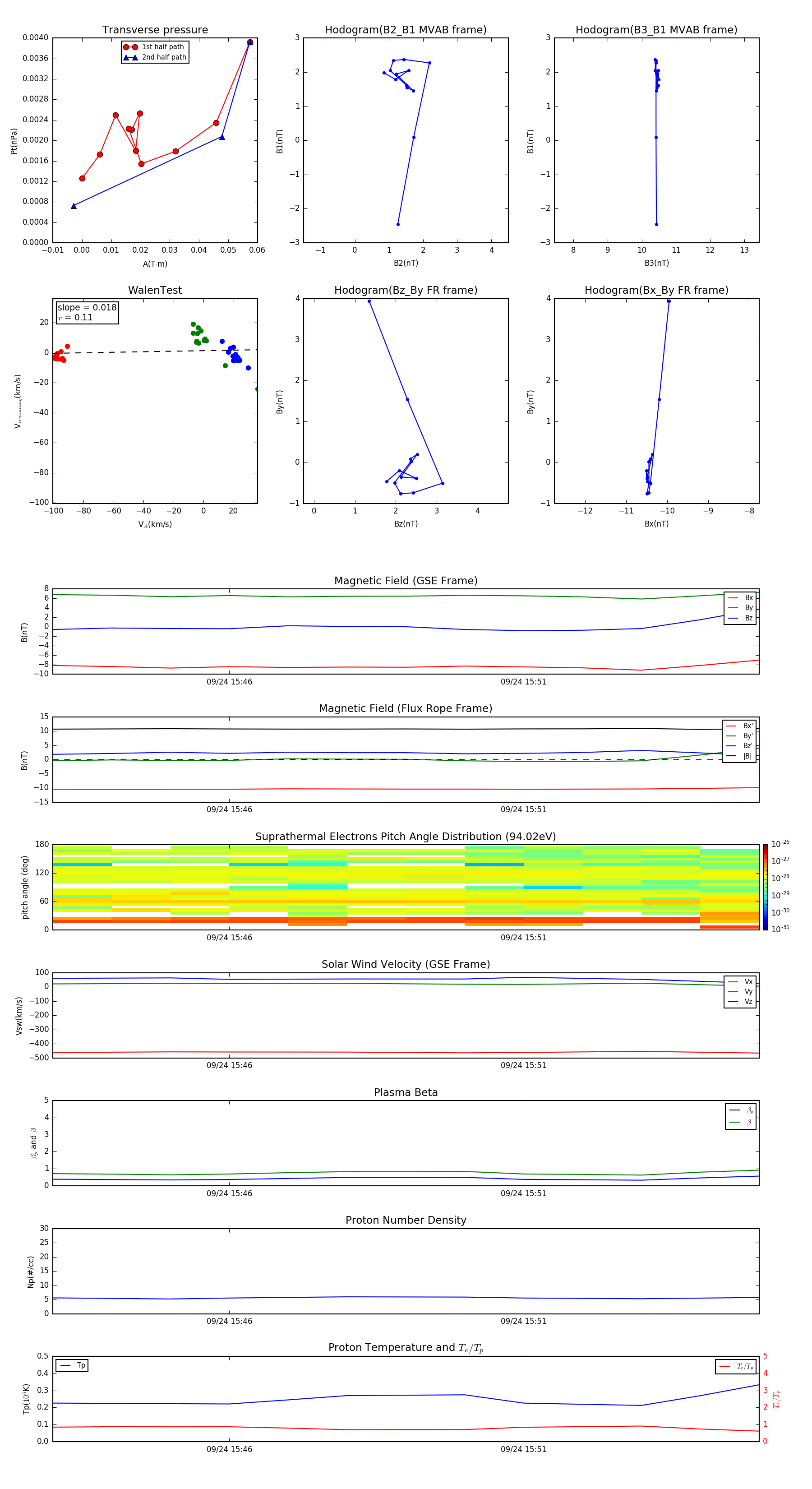Click the "Bz(nT)" x-axis label
This screenshot has width=812, height=1489.
click(x=406, y=524)
